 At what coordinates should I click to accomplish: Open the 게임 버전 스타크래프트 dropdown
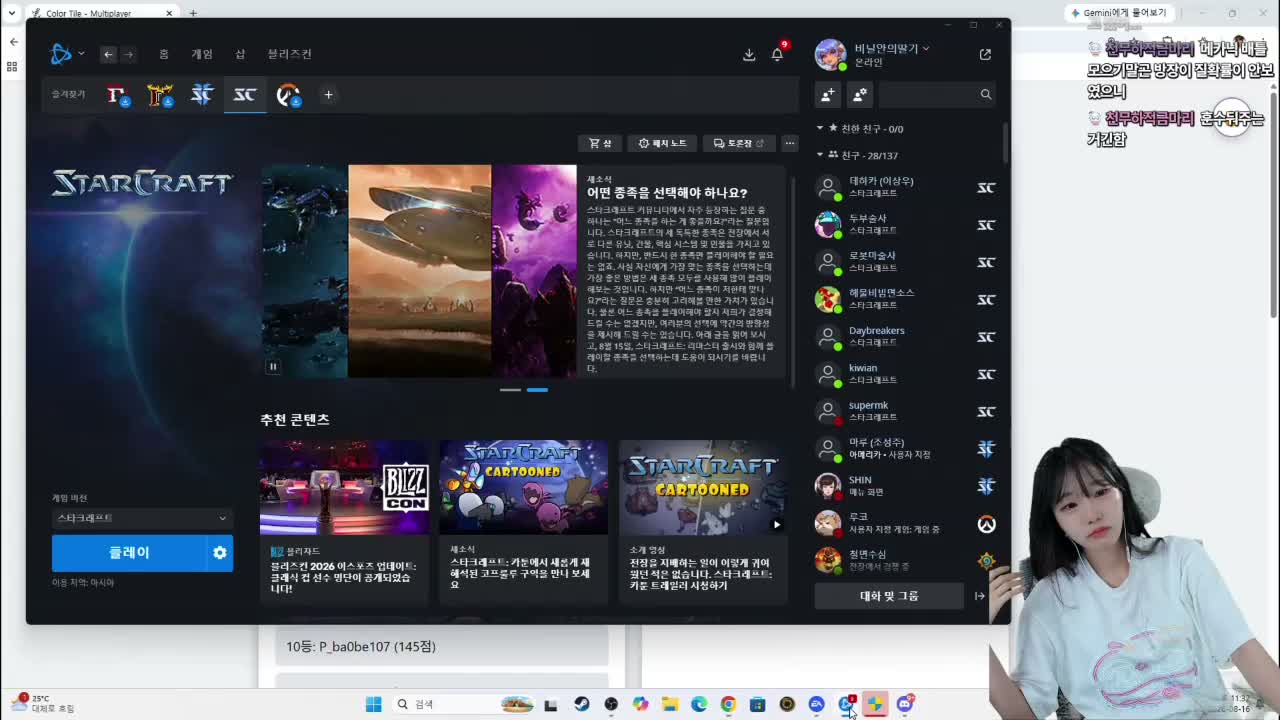142,518
